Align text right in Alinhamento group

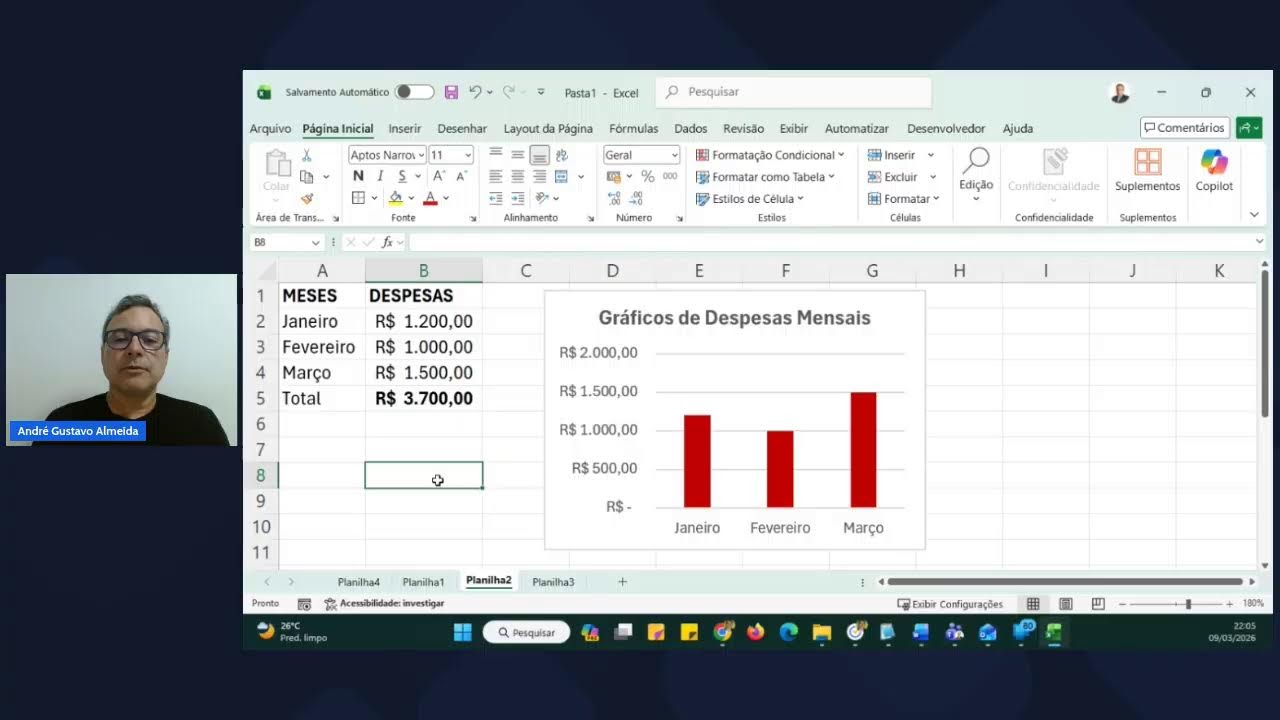539,177
